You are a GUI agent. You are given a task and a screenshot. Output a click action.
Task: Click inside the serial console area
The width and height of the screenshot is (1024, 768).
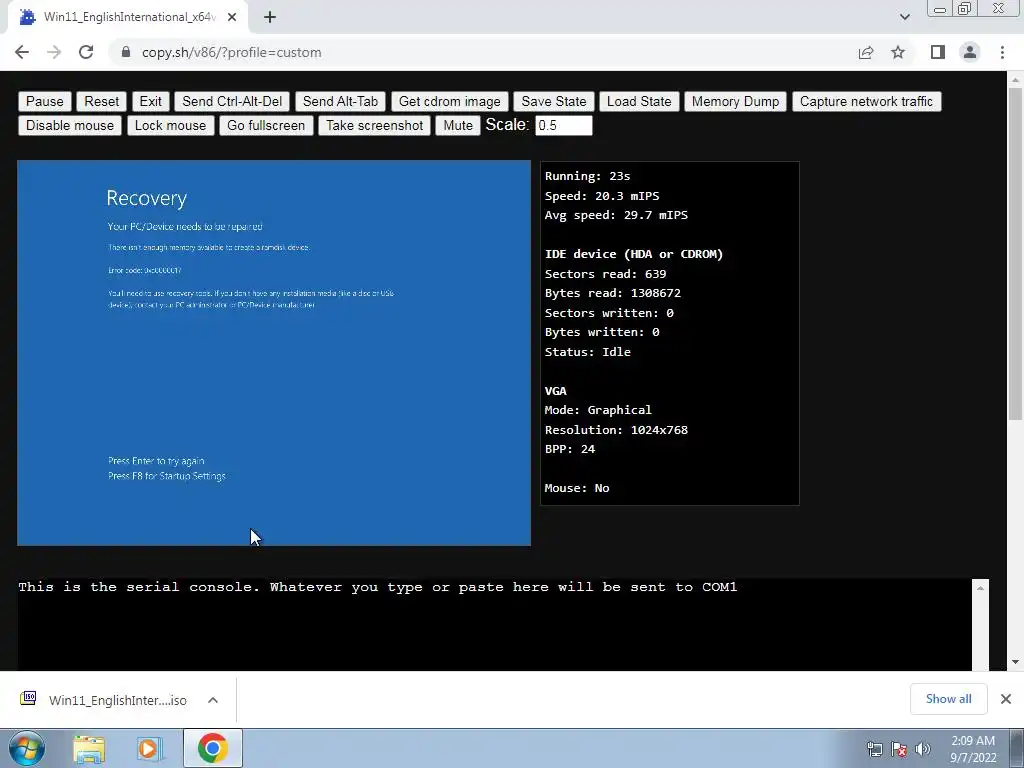coord(494,624)
